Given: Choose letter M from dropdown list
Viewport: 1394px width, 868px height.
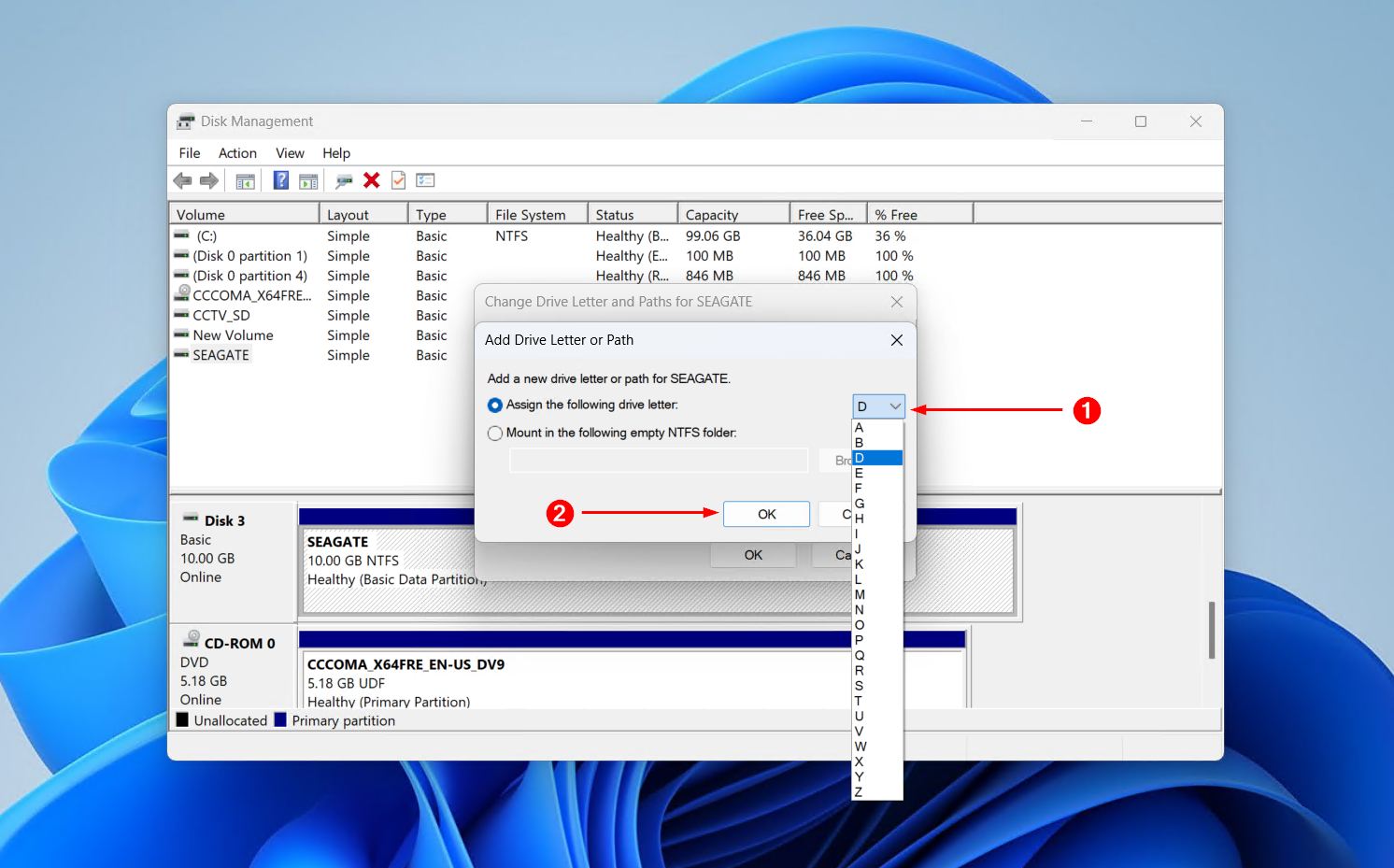Looking at the screenshot, I should 877,594.
